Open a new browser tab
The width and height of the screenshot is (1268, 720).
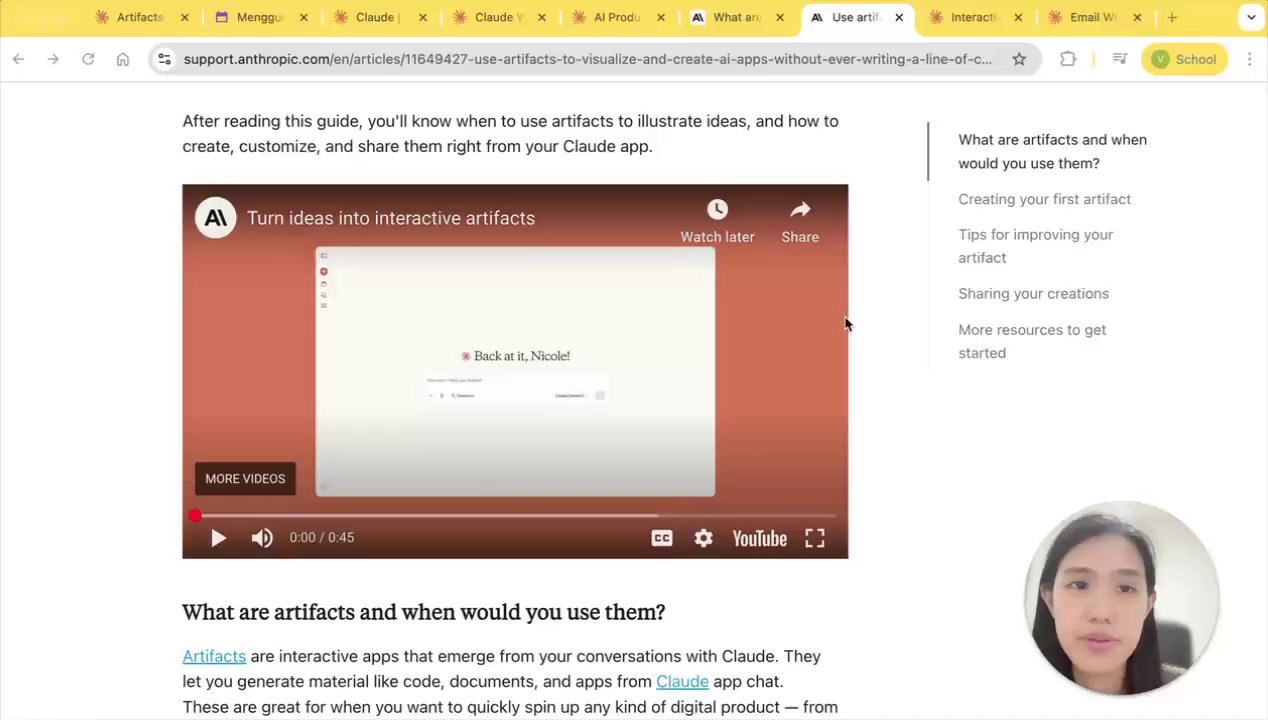click(1172, 17)
